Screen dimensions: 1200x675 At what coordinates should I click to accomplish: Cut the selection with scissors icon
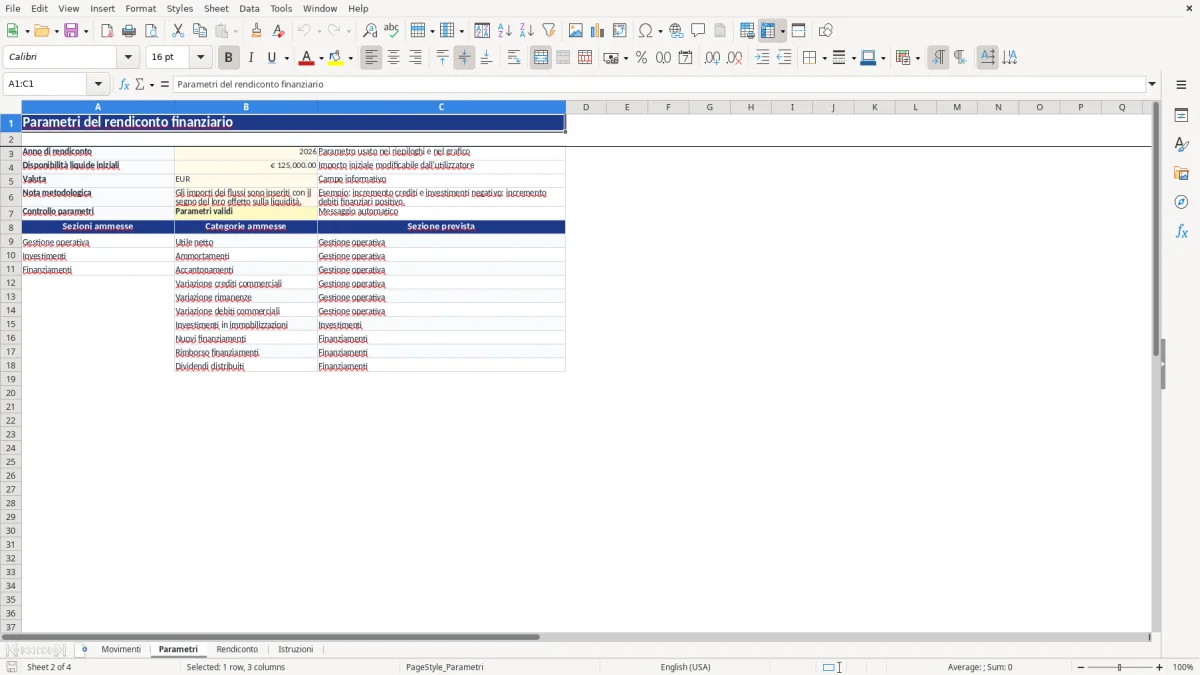(x=178, y=31)
